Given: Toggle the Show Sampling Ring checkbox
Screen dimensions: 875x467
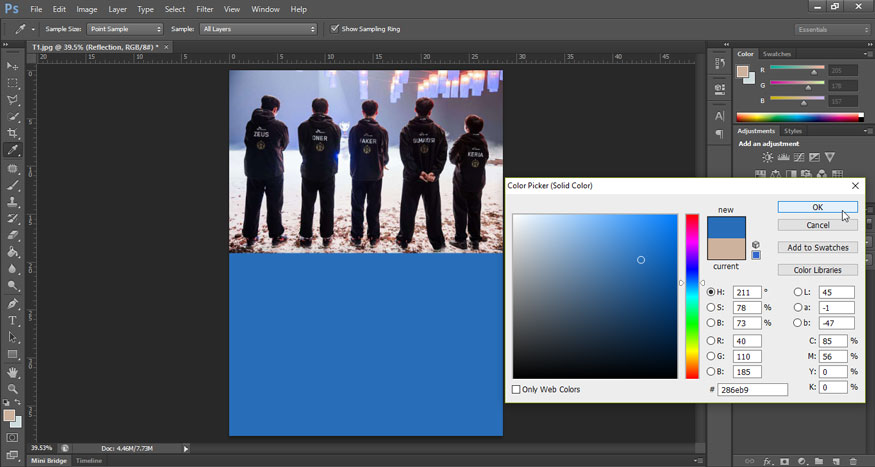Looking at the screenshot, I should (x=335, y=29).
